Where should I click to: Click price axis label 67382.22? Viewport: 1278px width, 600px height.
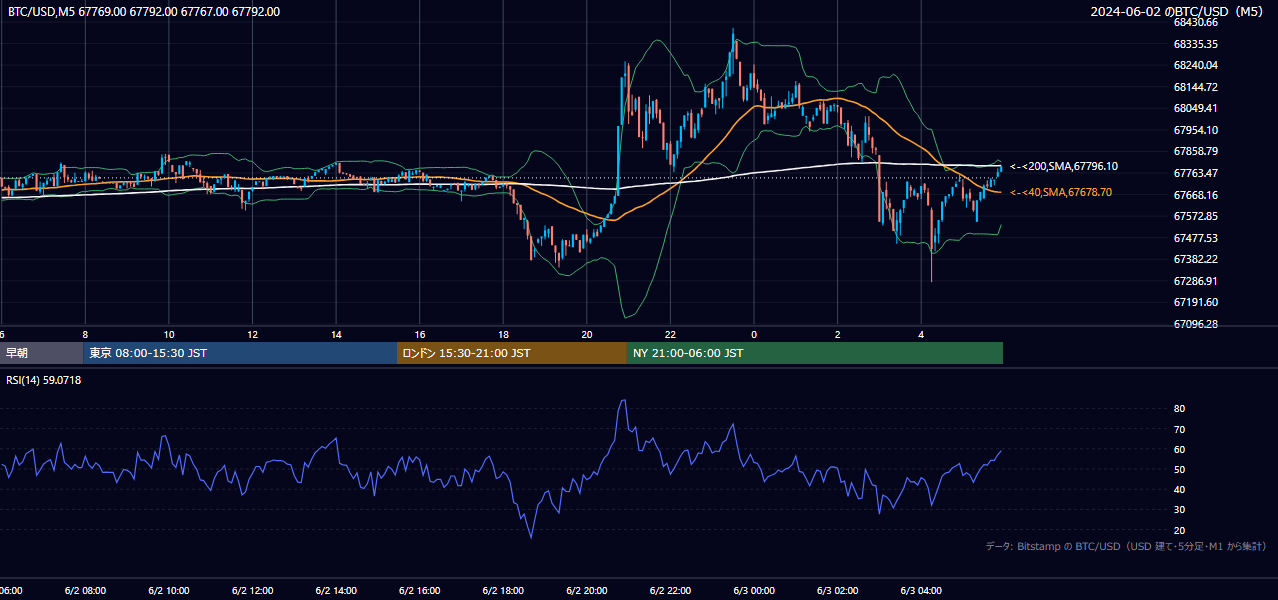[1195, 259]
